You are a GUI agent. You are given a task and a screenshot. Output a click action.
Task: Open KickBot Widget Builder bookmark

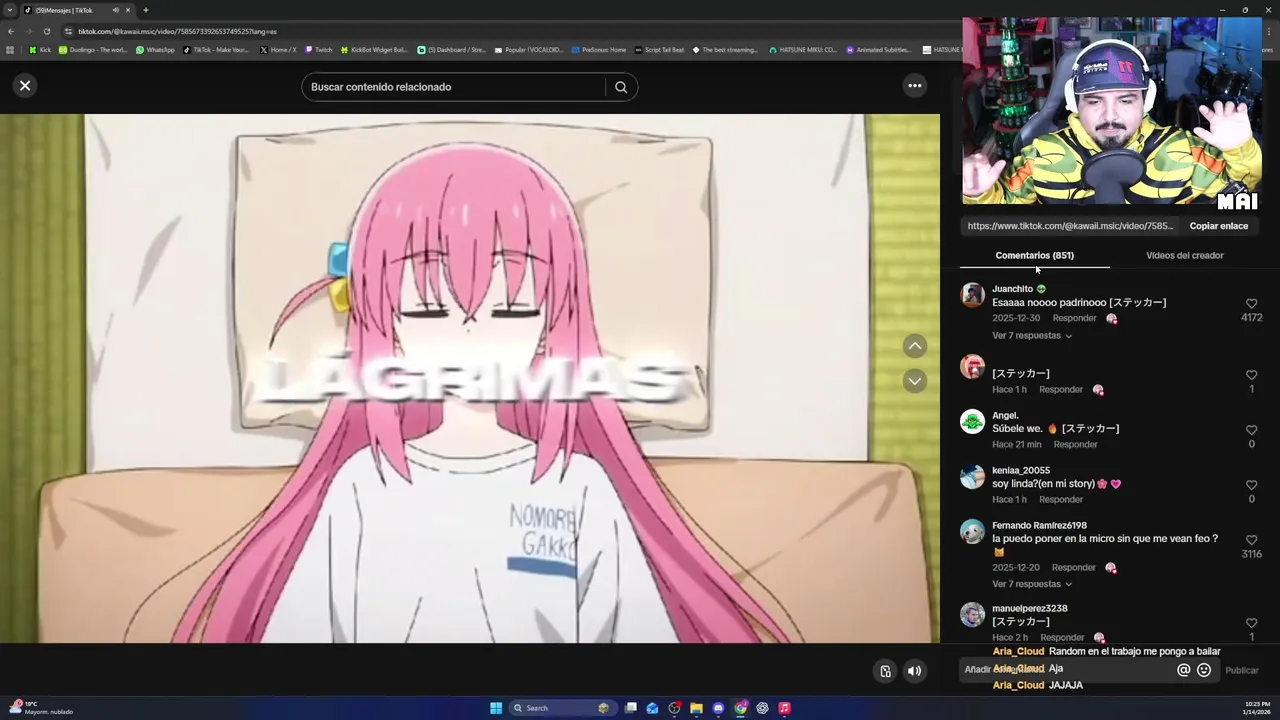[374, 49]
